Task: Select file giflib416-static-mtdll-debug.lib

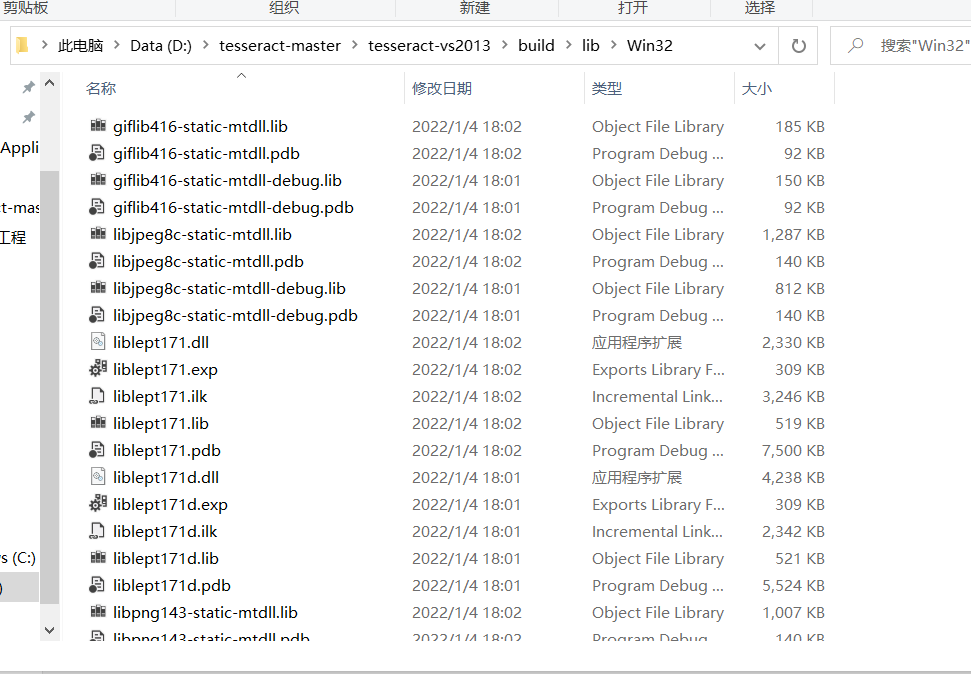Action: point(227,181)
